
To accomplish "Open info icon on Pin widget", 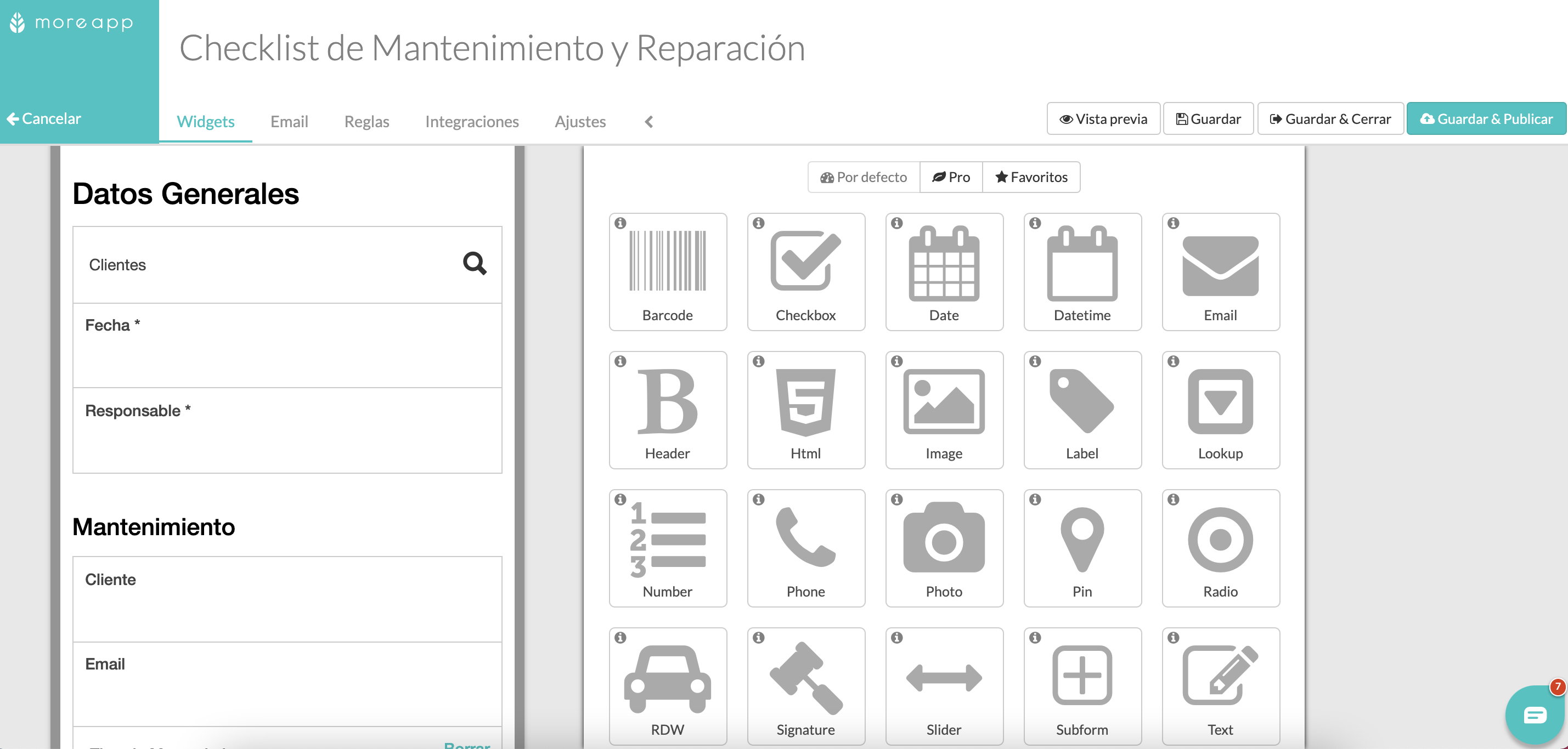I will 1035,499.
